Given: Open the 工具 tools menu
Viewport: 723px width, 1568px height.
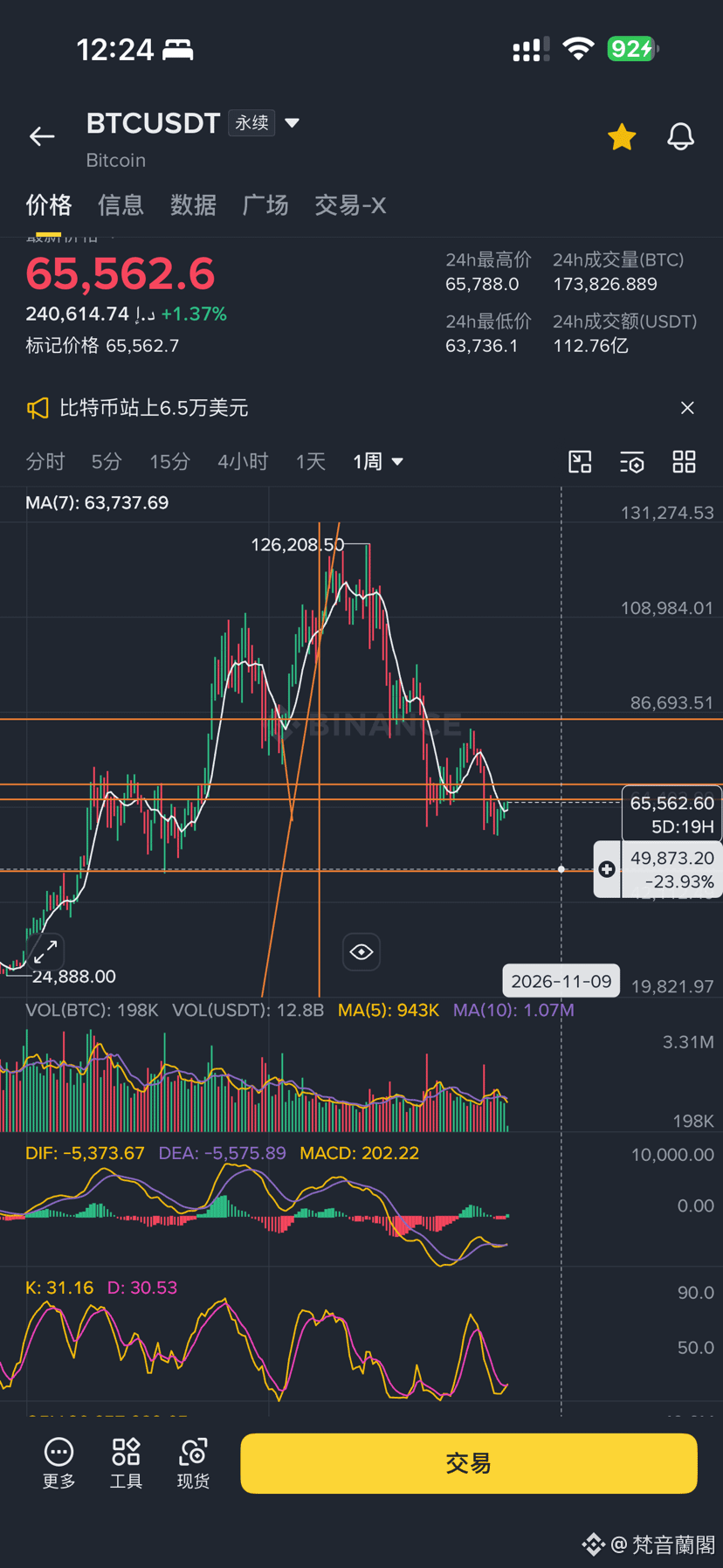Looking at the screenshot, I should 126,1463.
